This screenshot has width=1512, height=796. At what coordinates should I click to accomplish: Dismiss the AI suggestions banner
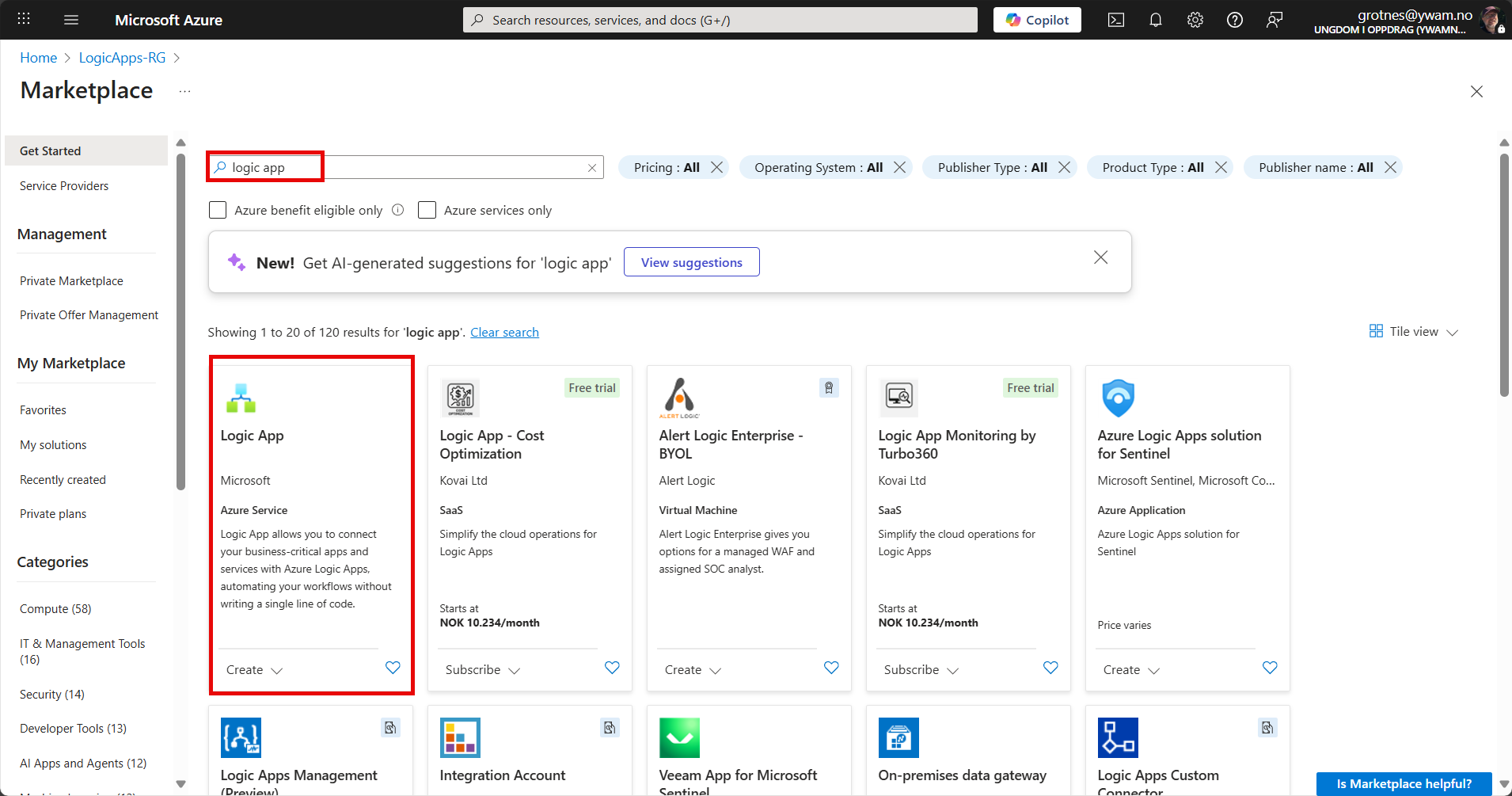coord(1100,257)
